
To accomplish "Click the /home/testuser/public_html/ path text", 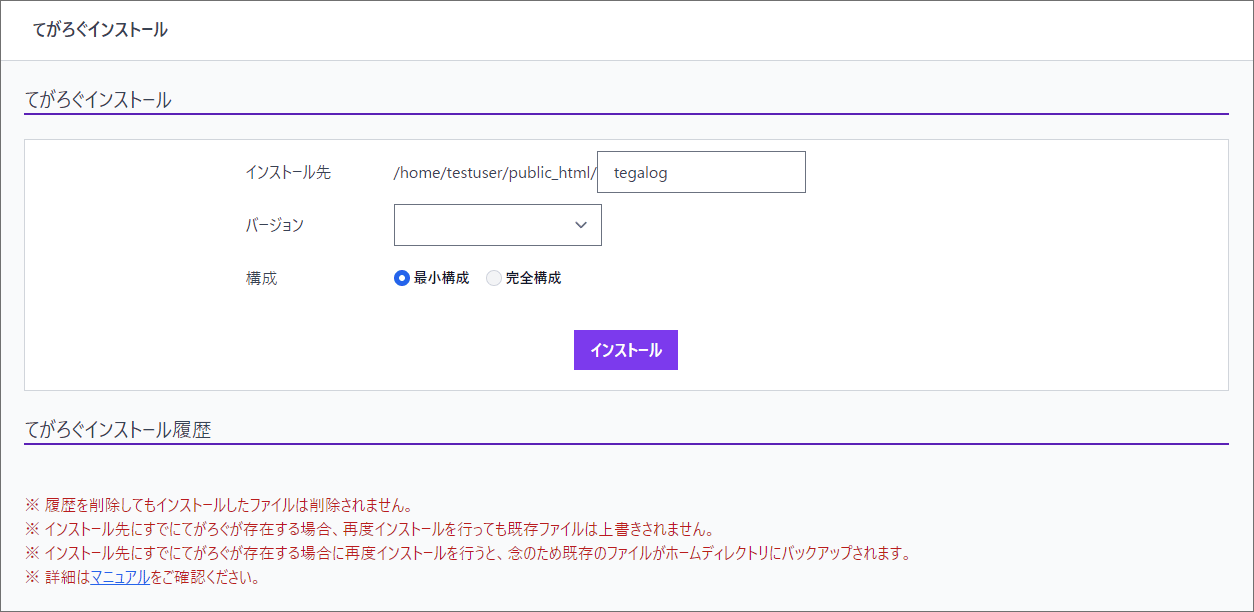I will [x=495, y=172].
